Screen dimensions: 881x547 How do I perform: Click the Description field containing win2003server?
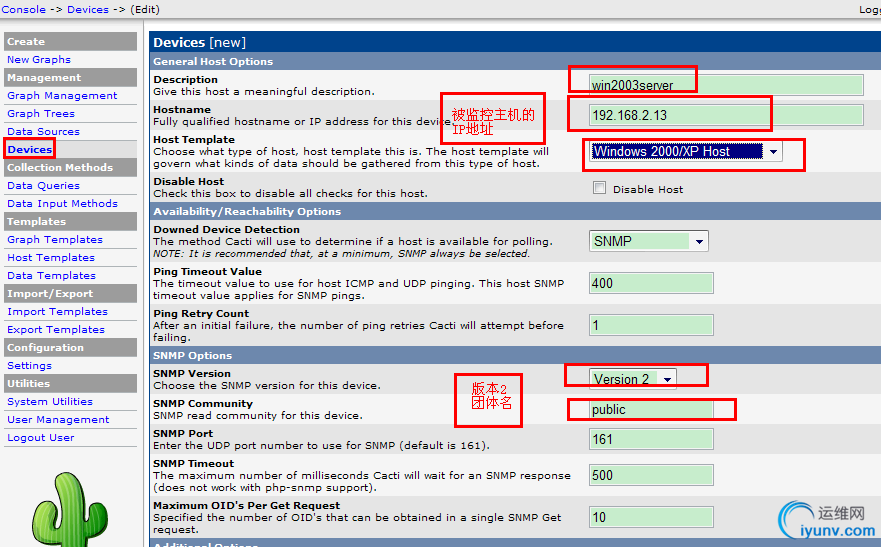(726, 85)
